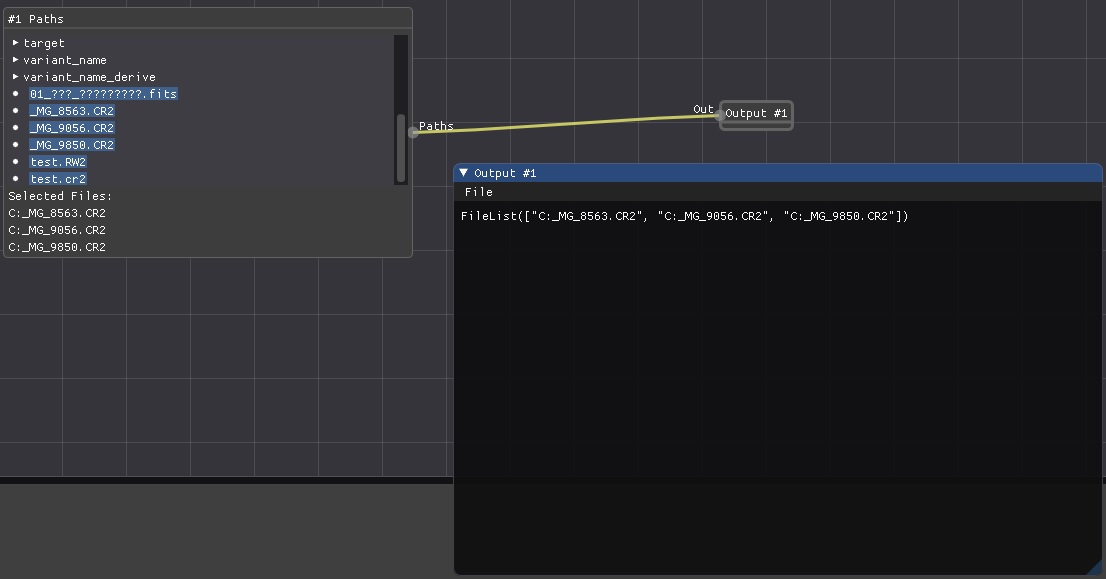The image size is (1106, 579).
Task: Click the Paths node scrollbar thumb
Action: tap(401, 148)
